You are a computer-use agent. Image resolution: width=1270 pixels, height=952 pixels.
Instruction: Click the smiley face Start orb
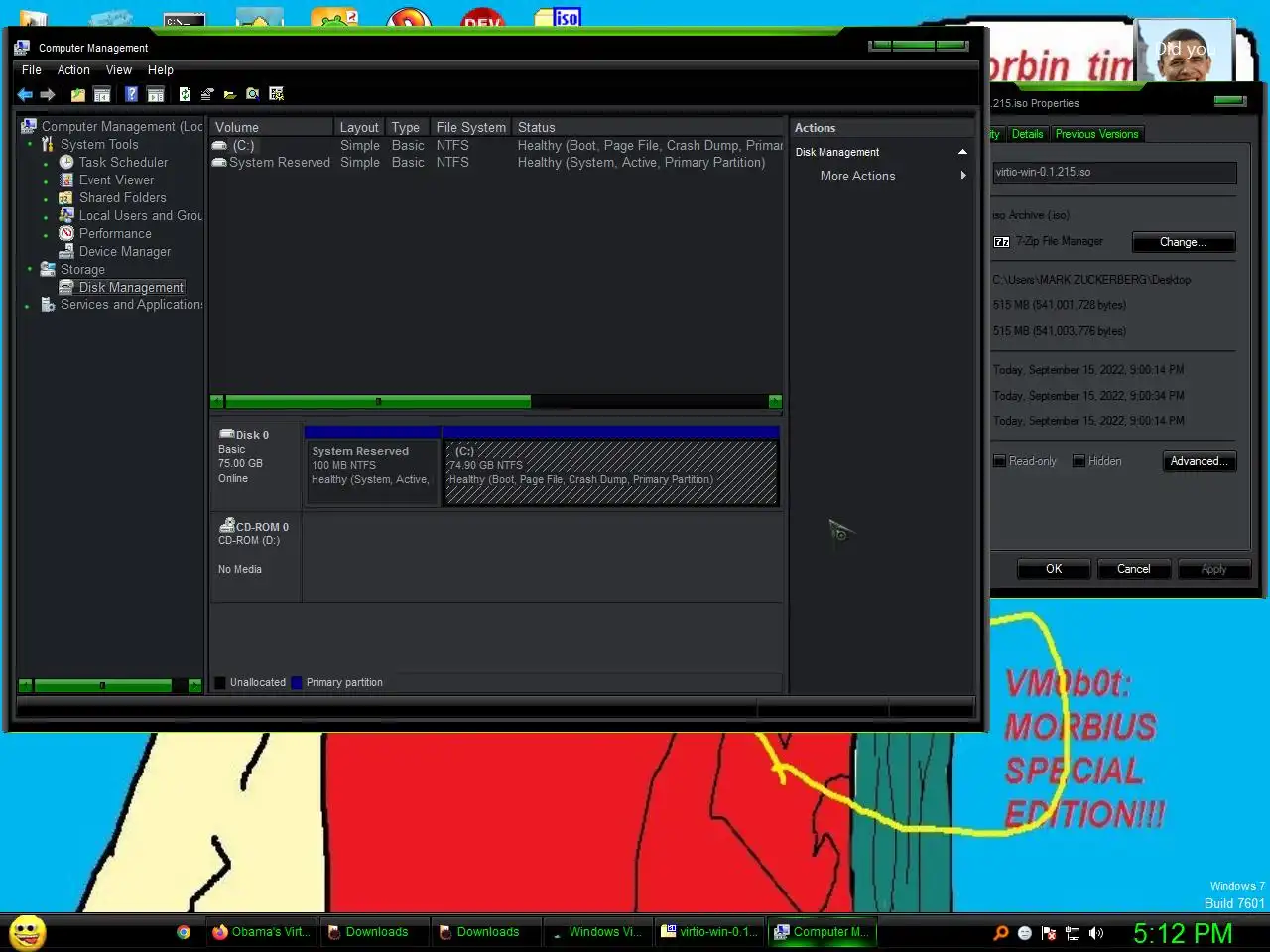(x=27, y=933)
